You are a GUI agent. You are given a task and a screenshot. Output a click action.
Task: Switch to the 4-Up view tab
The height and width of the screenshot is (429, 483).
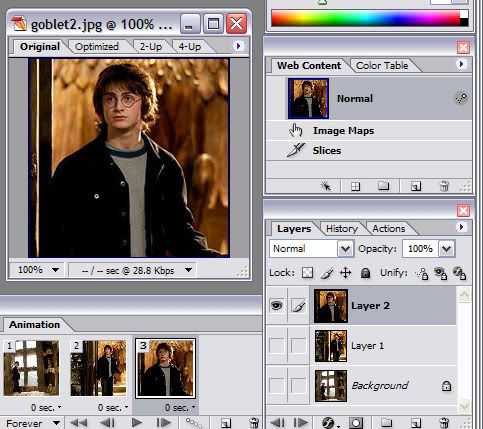click(190, 47)
